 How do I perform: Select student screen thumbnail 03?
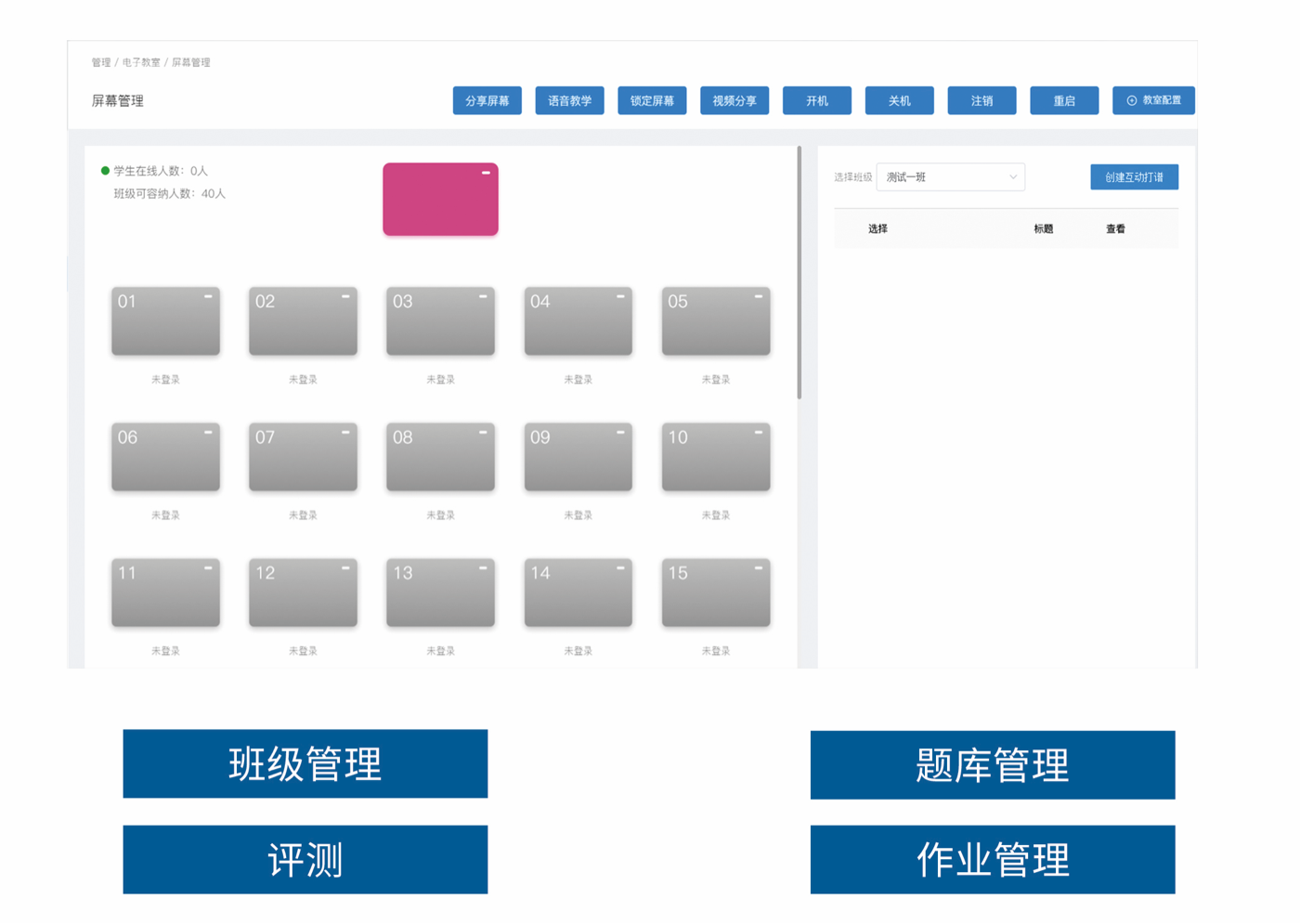coord(440,321)
